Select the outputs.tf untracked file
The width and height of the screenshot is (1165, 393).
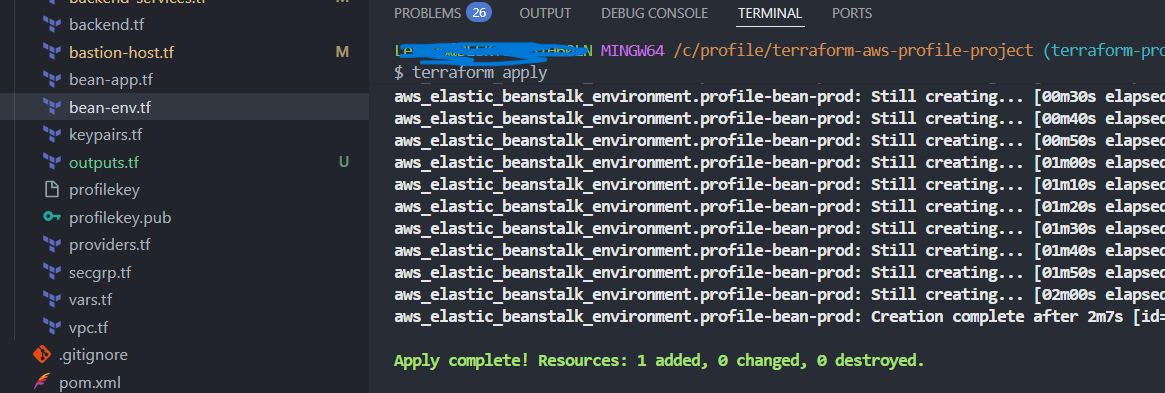[x=104, y=163]
